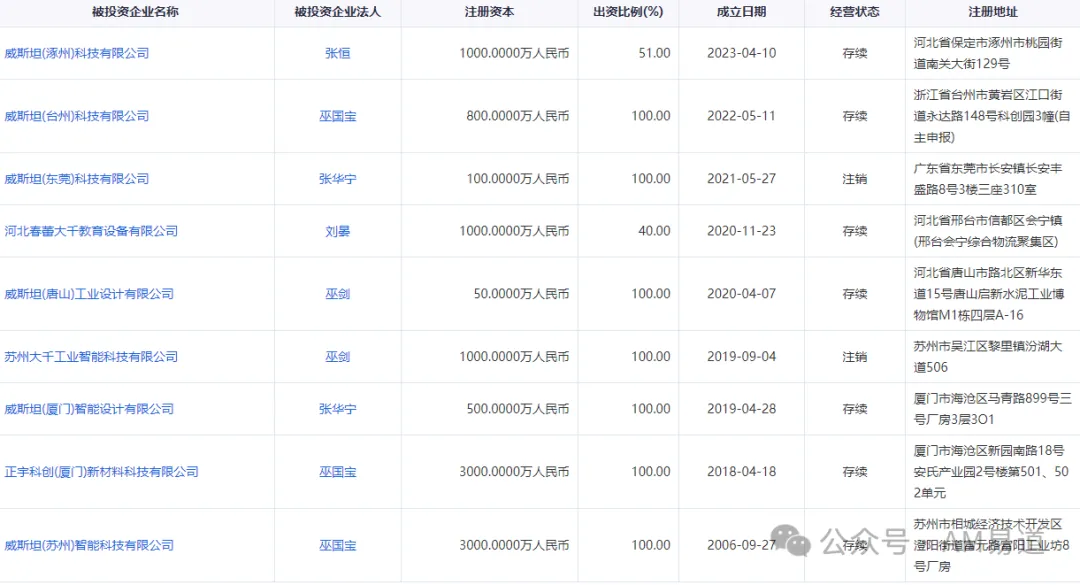Click 1000.0000万人民币 in the 威斯坦(涿州) row
Image resolution: width=1080 pixels, height=585 pixels.
click(515, 53)
